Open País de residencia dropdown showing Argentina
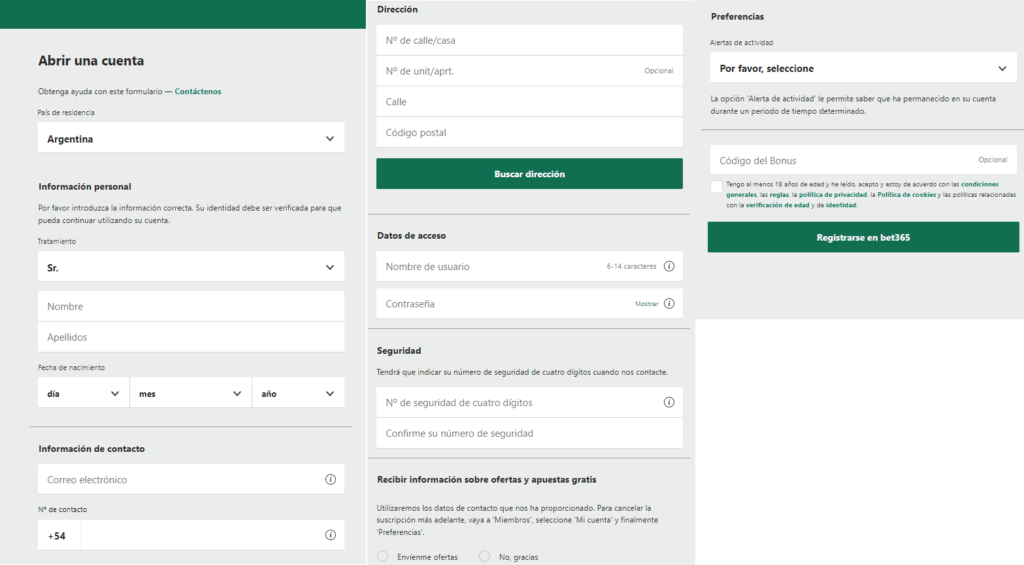The width and height of the screenshot is (1024, 565). tap(191, 138)
